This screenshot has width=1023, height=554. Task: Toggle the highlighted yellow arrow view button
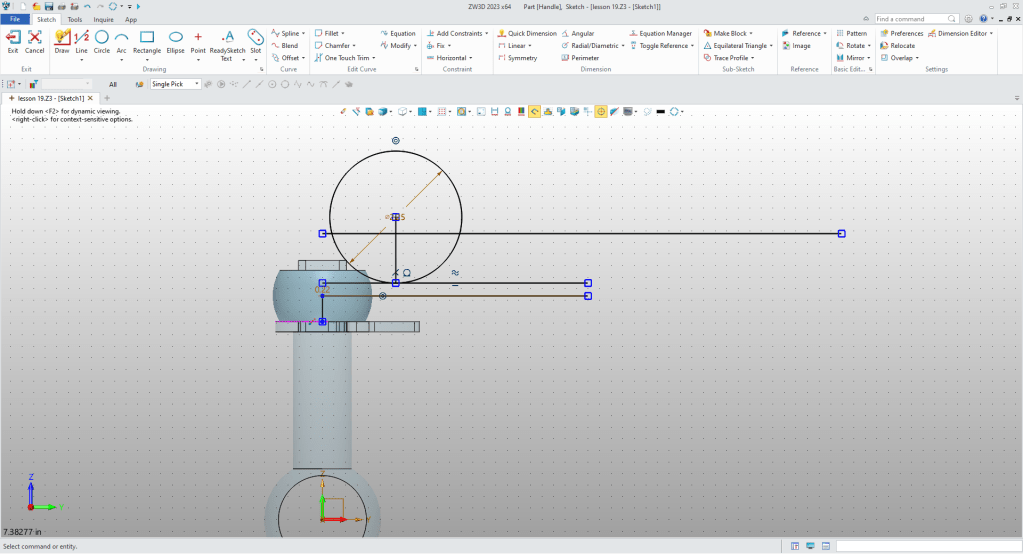tap(535, 111)
